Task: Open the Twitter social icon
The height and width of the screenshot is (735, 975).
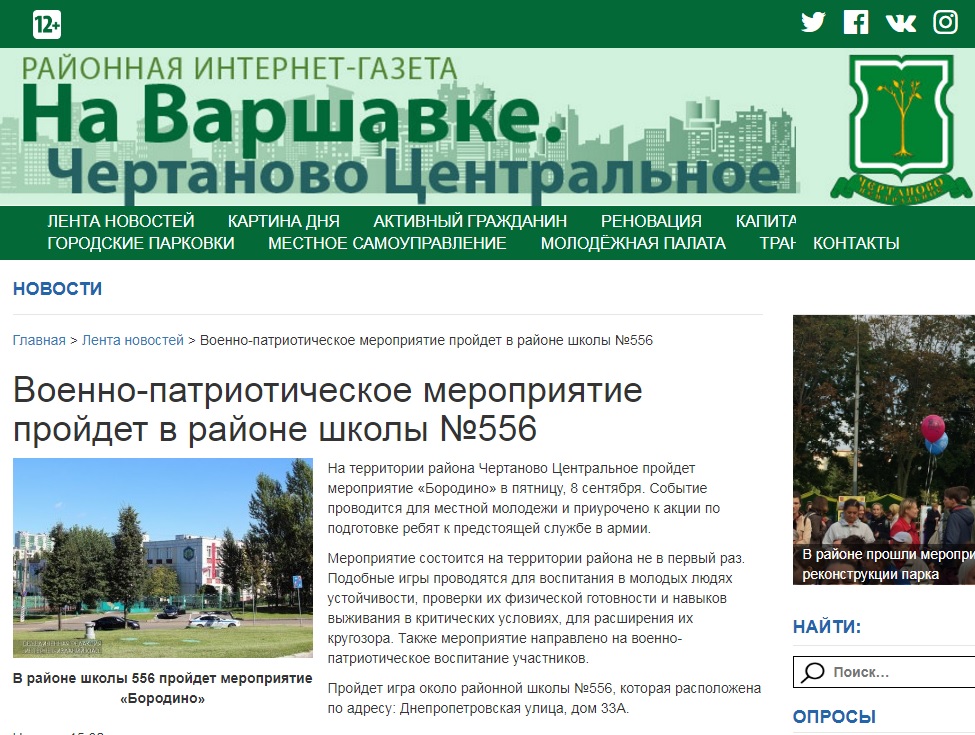Action: [x=813, y=22]
